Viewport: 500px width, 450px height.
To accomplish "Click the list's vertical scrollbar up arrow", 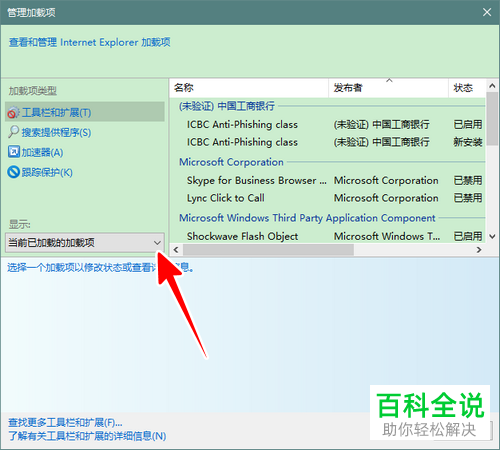I will (492, 86).
